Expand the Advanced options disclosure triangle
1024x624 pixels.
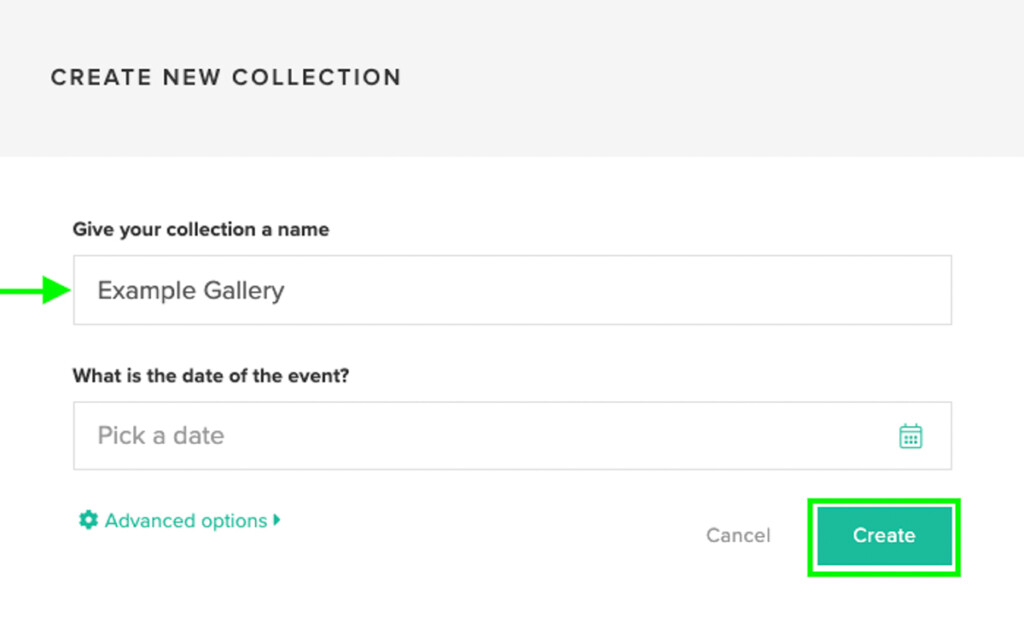click(x=277, y=520)
